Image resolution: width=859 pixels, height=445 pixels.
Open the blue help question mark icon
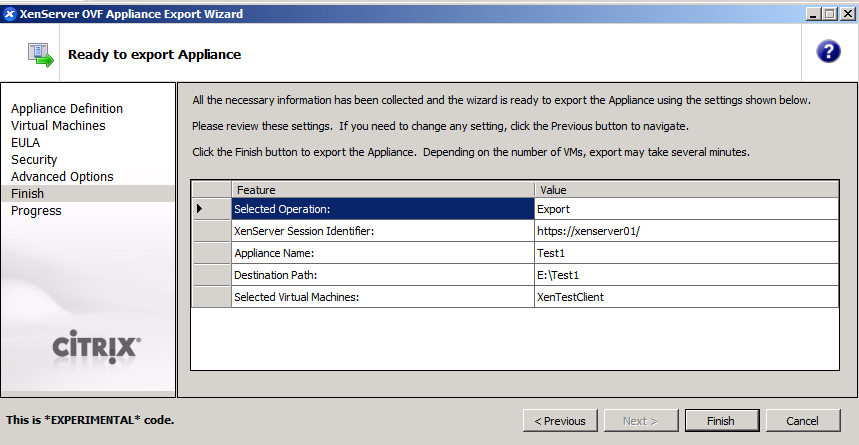pos(828,52)
